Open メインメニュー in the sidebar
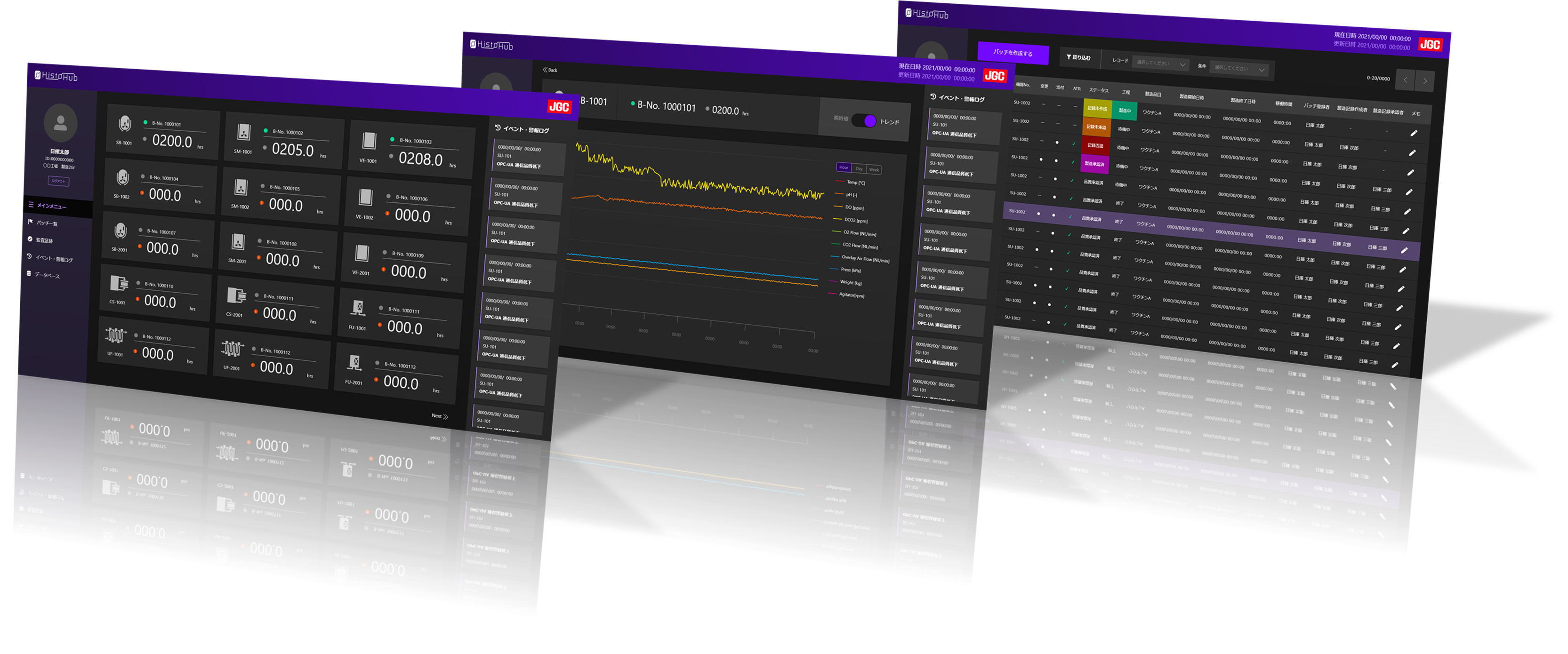This screenshot has height=654, width=1568. click(51, 206)
